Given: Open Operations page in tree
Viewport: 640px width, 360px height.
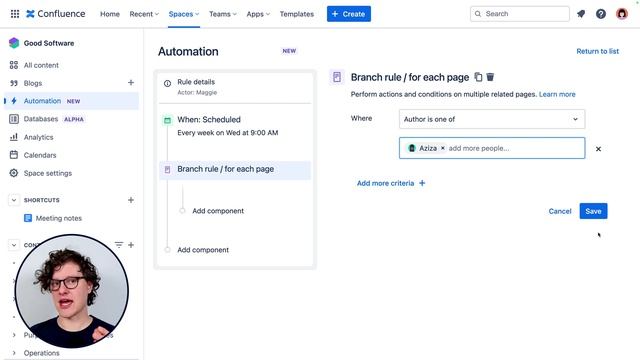Looking at the screenshot, I should 41,353.
